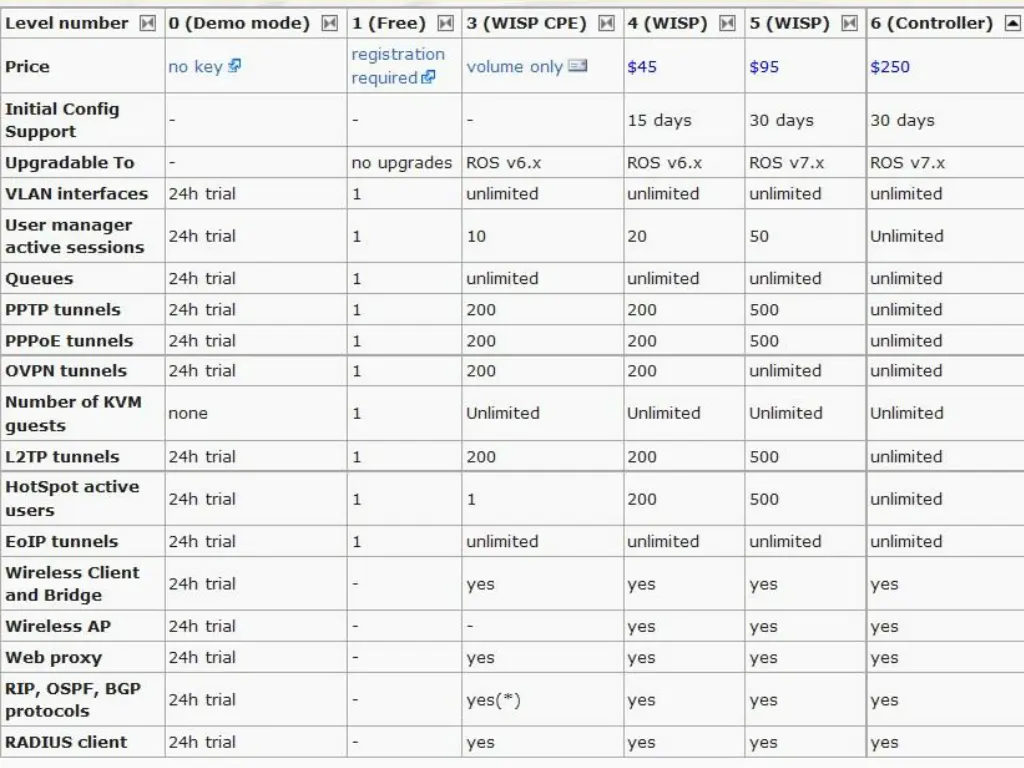Click 'OVPN tunnels' row label
Viewport: 1024px width, 768px height.
(x=66, y=371)
